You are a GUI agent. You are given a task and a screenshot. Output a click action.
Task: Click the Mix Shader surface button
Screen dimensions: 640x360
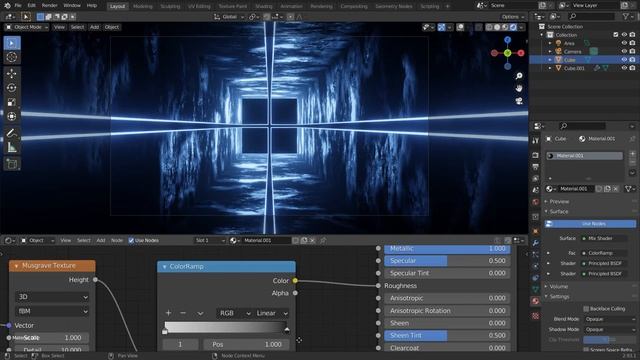[x=605, y=238]
